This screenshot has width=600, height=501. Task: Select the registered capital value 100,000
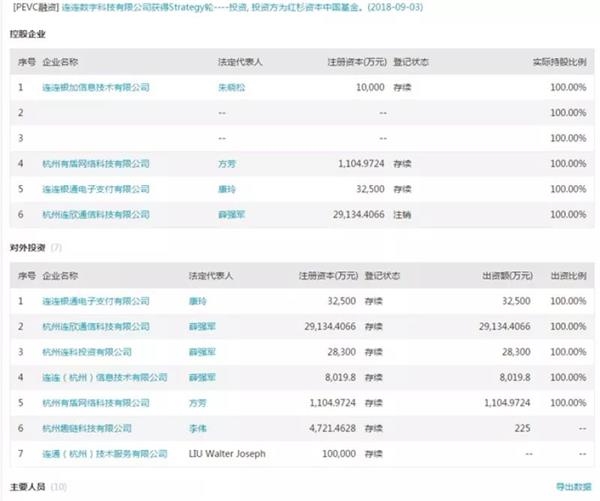[339, 454]
